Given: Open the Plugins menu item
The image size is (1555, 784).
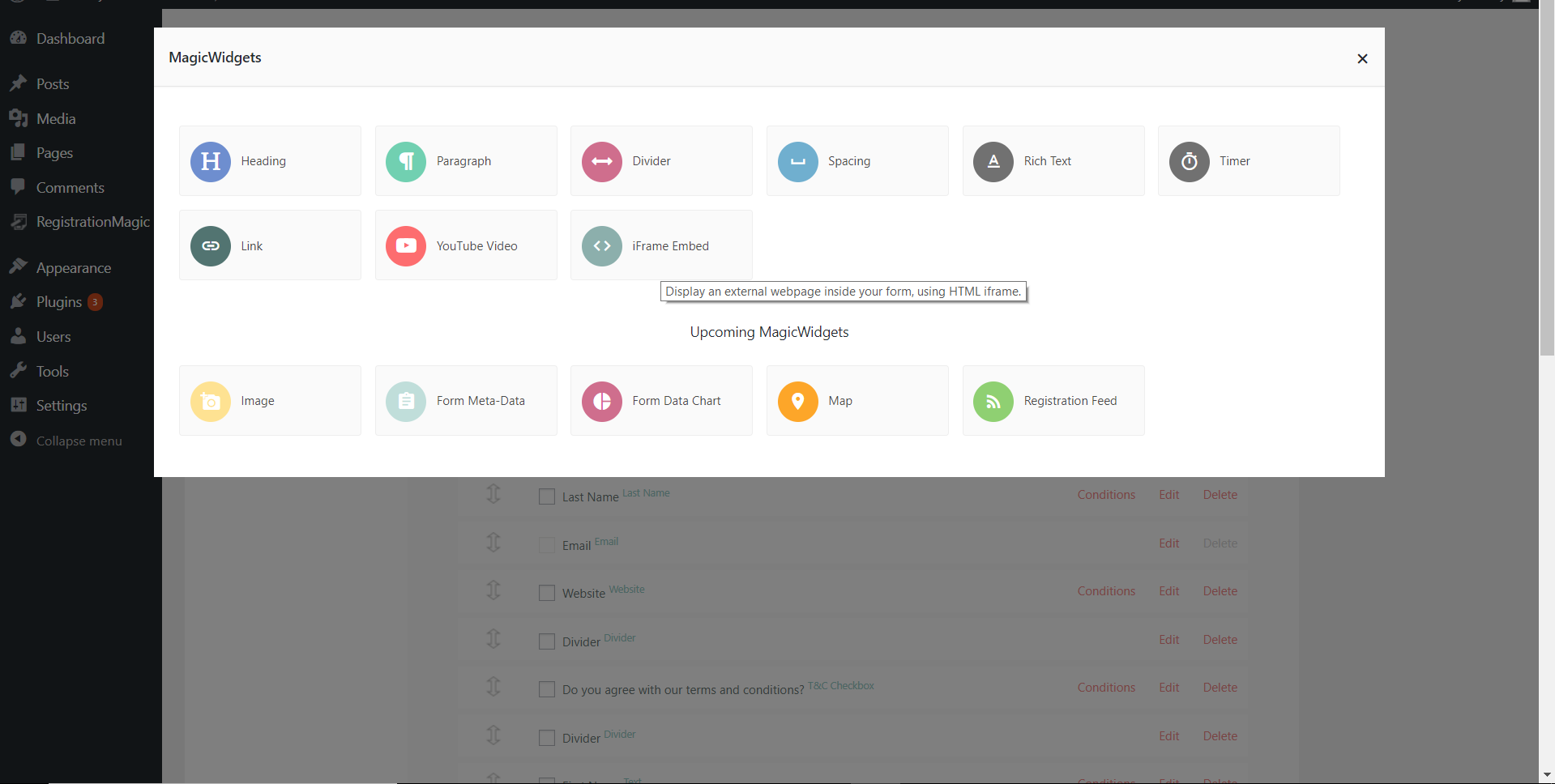Looking at the screenshot, I should point(59,302).
